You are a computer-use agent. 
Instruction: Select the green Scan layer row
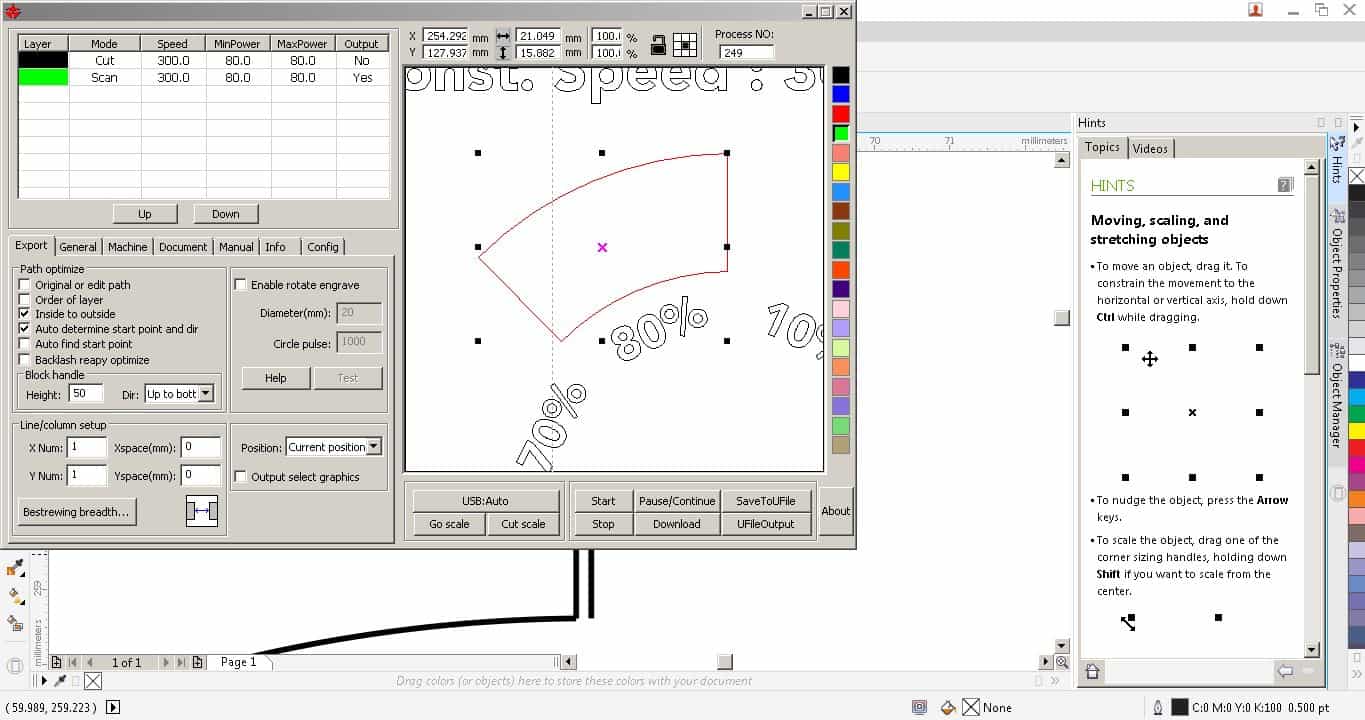(204, 77)
